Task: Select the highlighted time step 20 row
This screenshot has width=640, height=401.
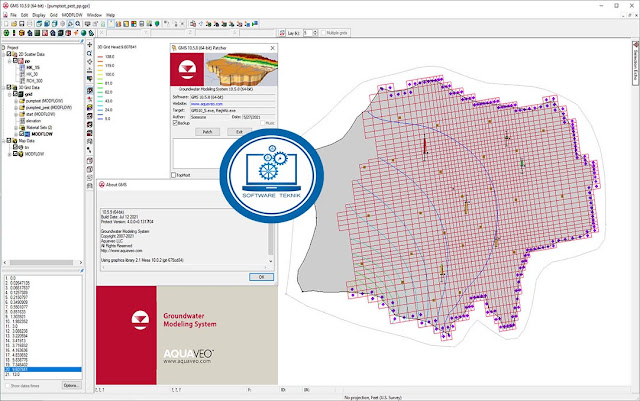Action: point(43,370)
